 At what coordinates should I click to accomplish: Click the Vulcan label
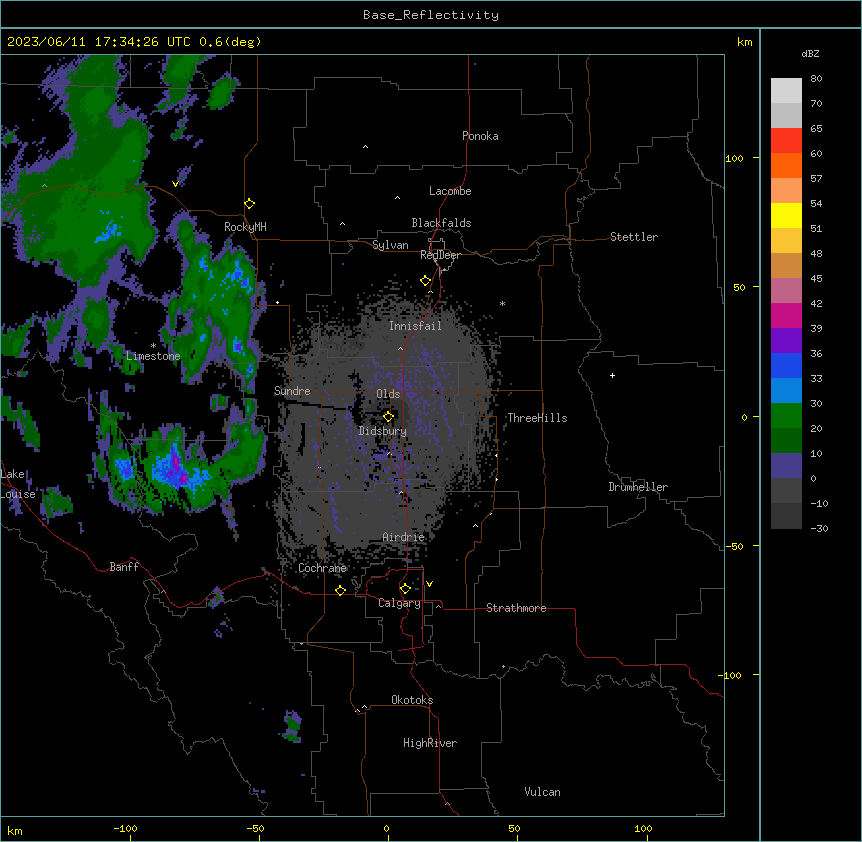pos(543,792)
